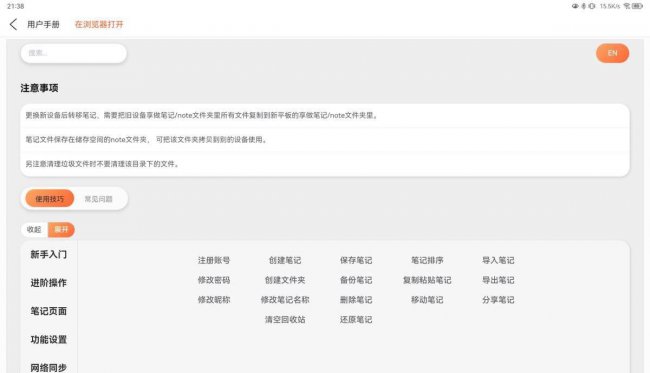The height and width of the screenshot is (373, 650).
Task: Open the 笔记页面 category
Action: (49, 311)
